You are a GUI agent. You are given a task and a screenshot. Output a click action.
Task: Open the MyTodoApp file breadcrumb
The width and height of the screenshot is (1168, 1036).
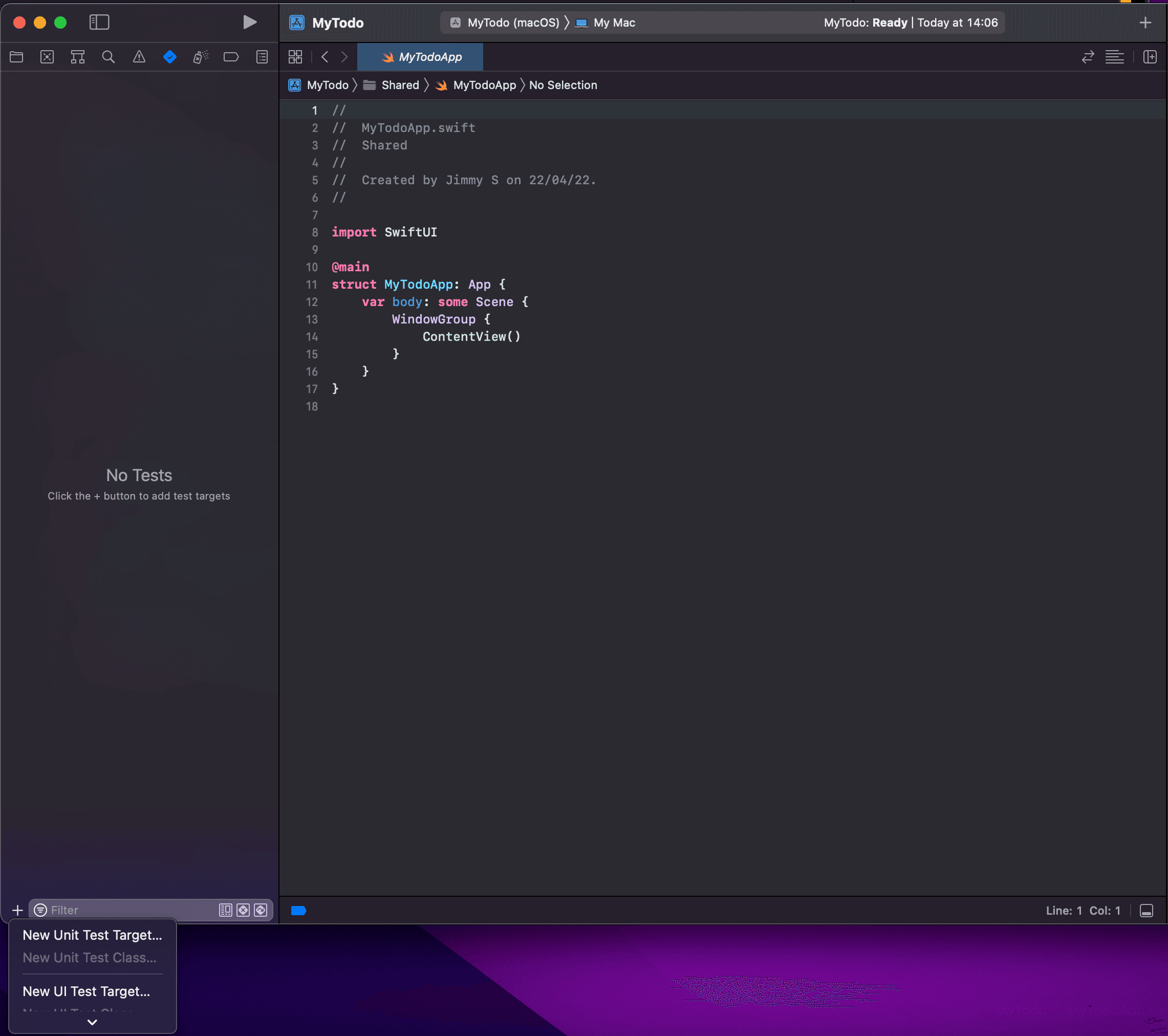point(475,85)
